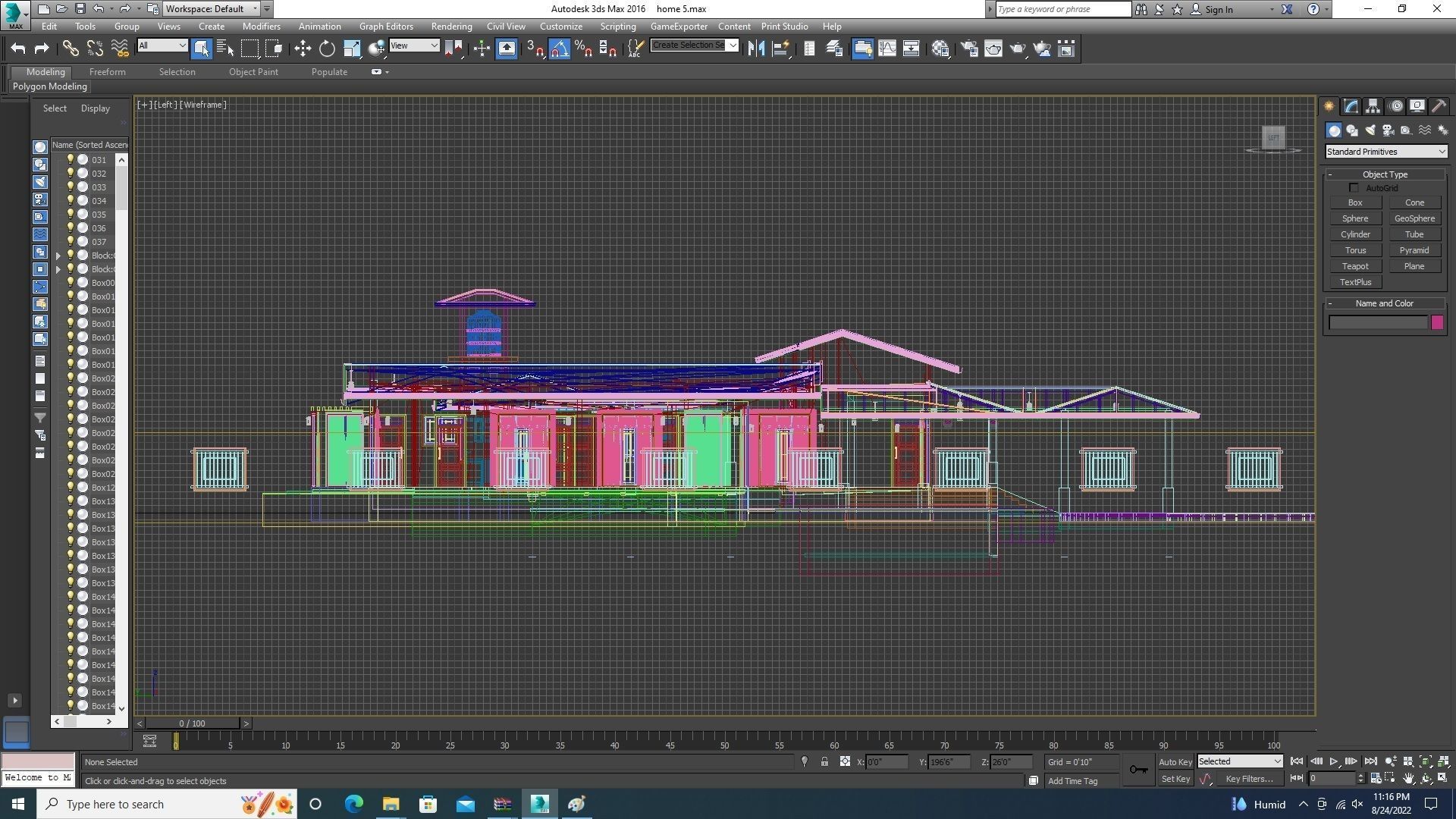Screen dimensions: 1456x819
Task: Collapse the Object Type rollout
Action: [x=1385, y=174]
